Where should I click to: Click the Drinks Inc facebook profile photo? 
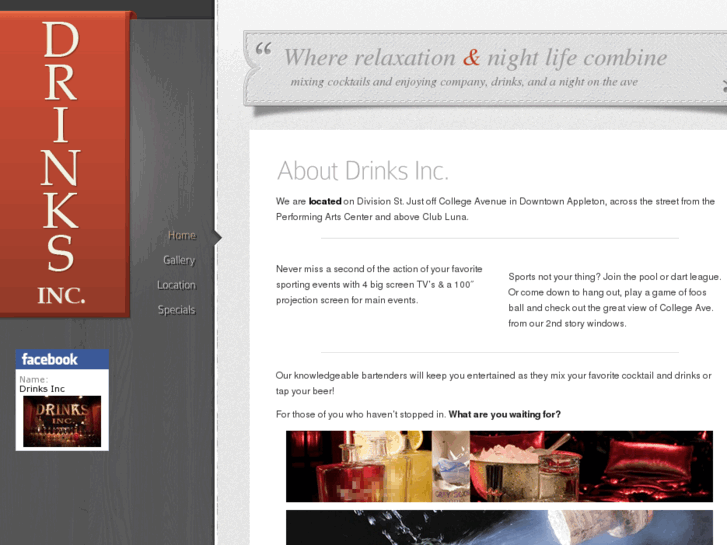point(62,421)
